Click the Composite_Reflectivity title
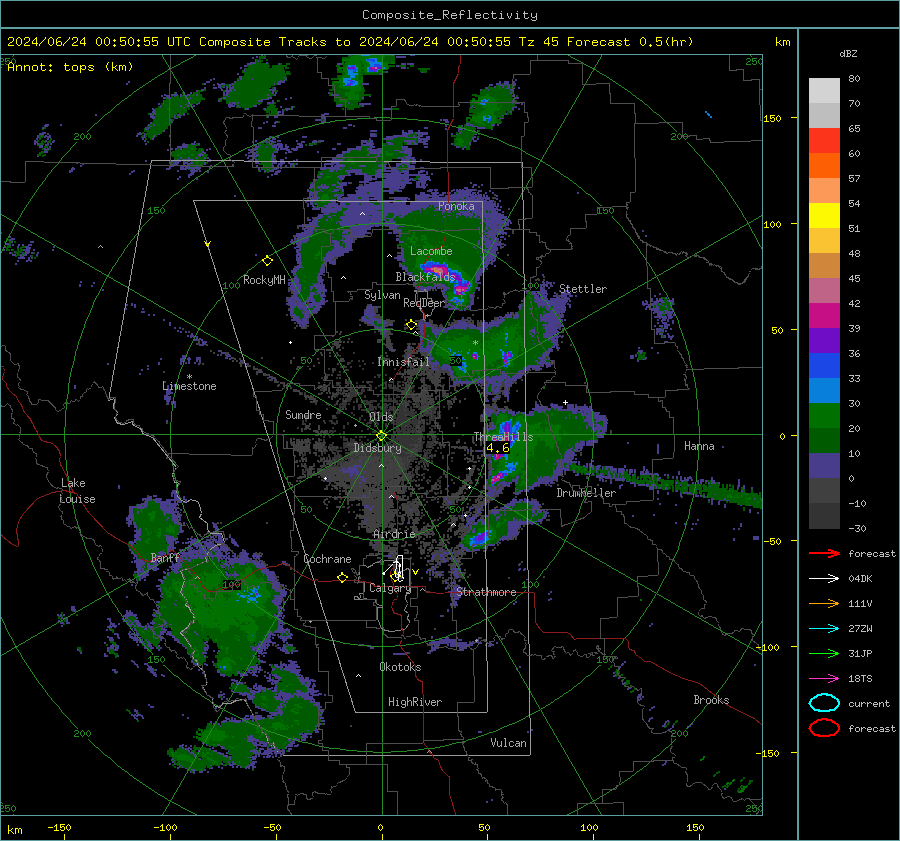 coord(450,15)
